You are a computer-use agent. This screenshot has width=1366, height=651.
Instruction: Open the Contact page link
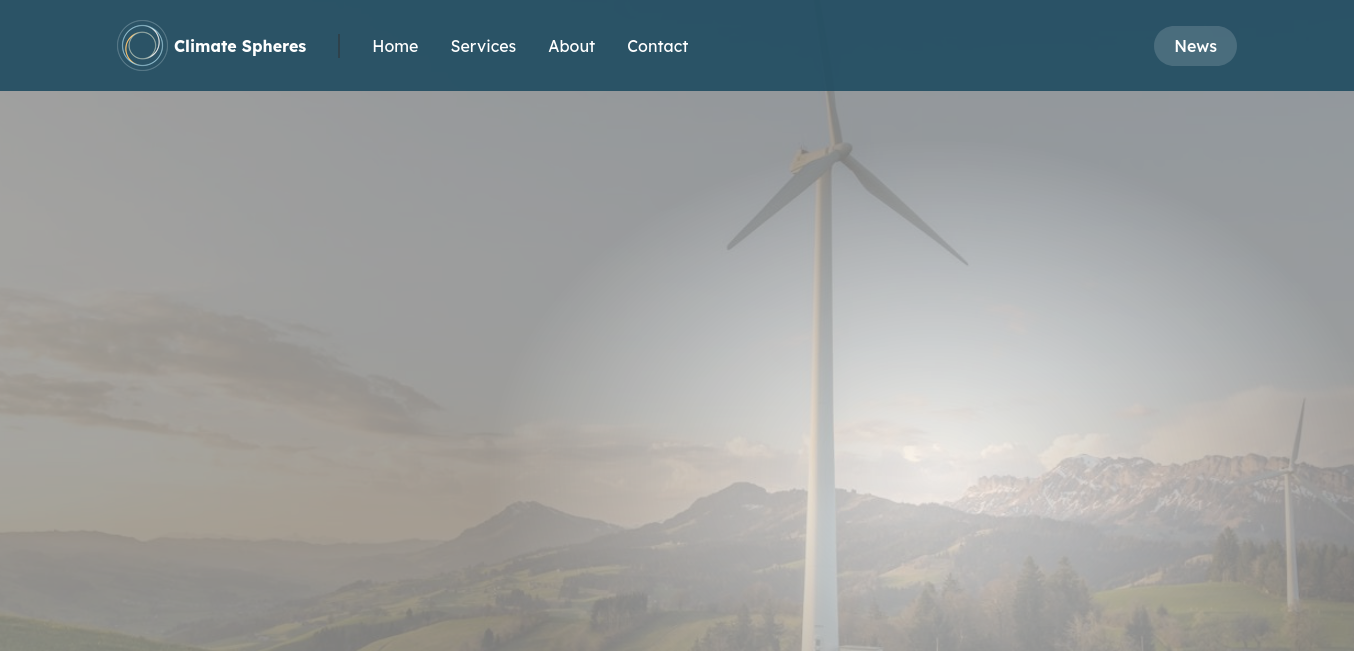[657, 46]
